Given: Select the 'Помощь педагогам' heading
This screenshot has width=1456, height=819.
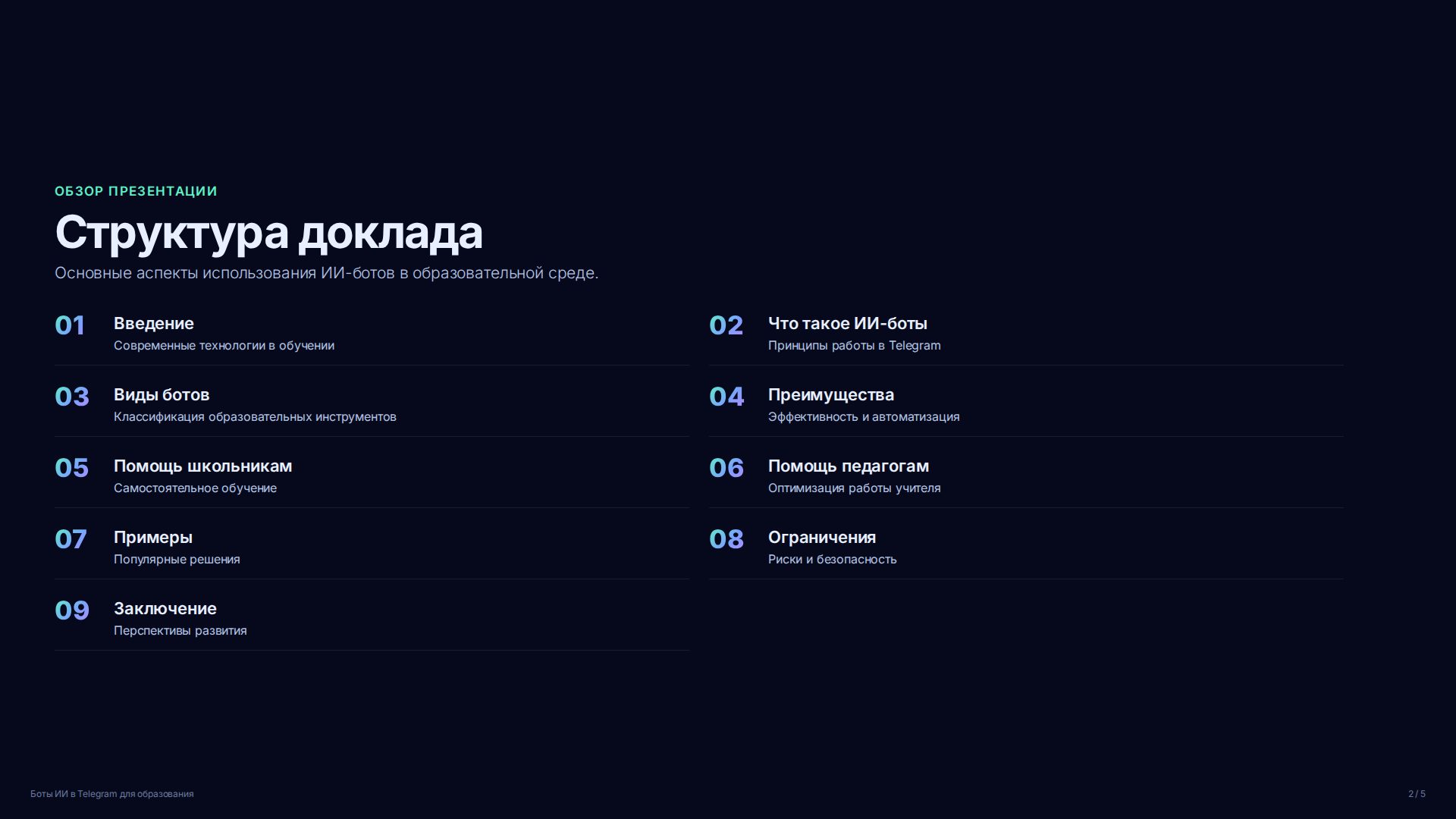Looking at the screenshot, I should (849, 466).
